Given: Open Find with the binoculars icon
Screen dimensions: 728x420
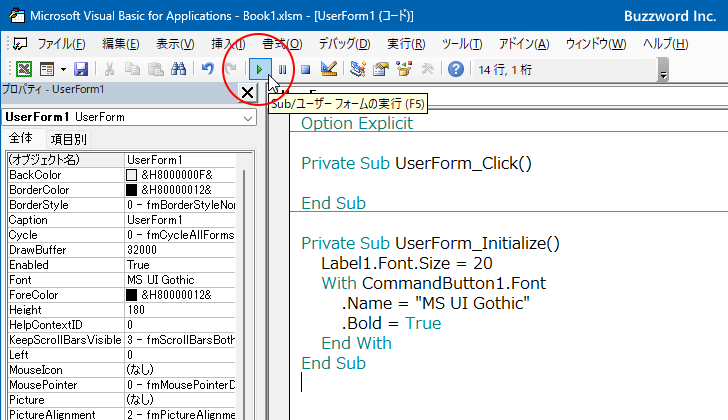Looking at the screenshot, I should [x=178, y=69].
